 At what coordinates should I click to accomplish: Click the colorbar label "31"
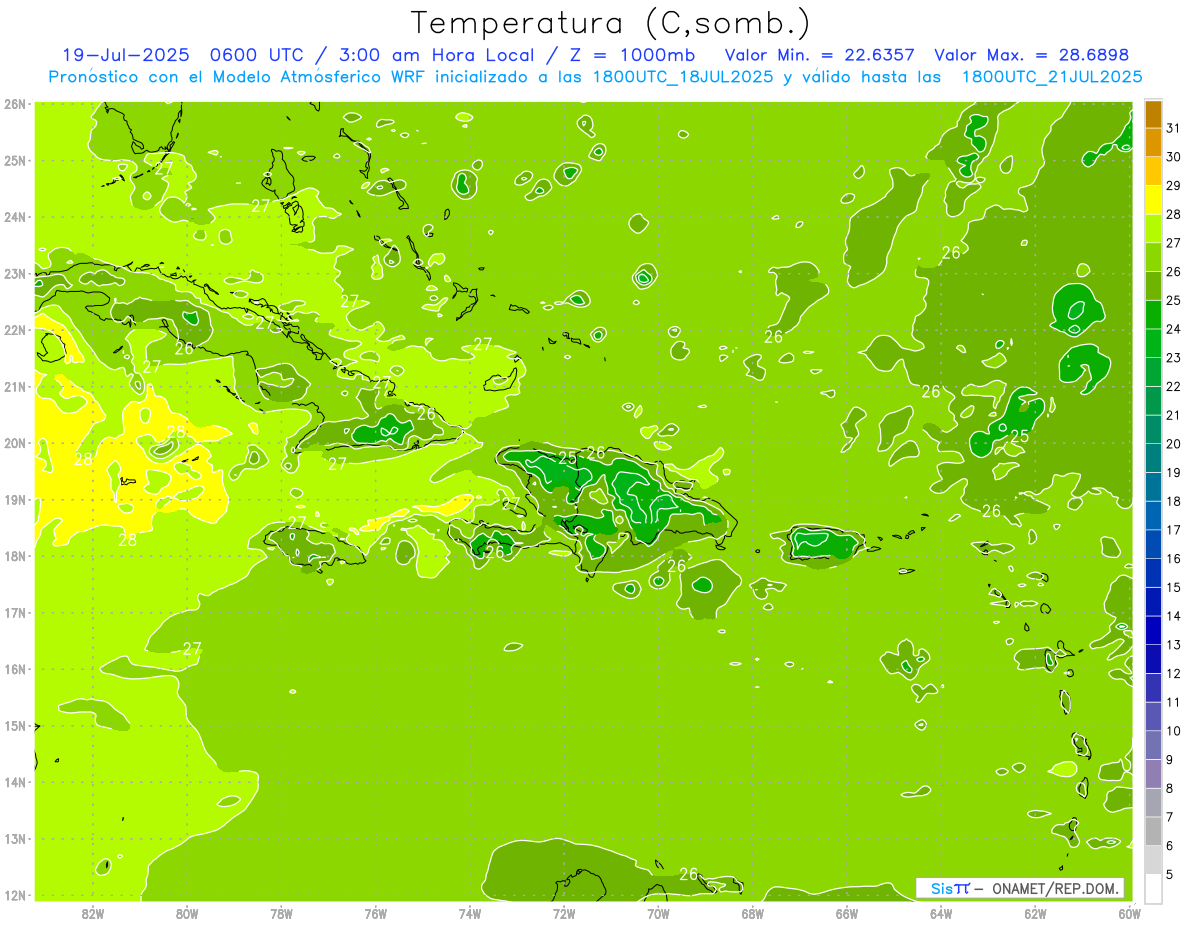click(1173, 129)
